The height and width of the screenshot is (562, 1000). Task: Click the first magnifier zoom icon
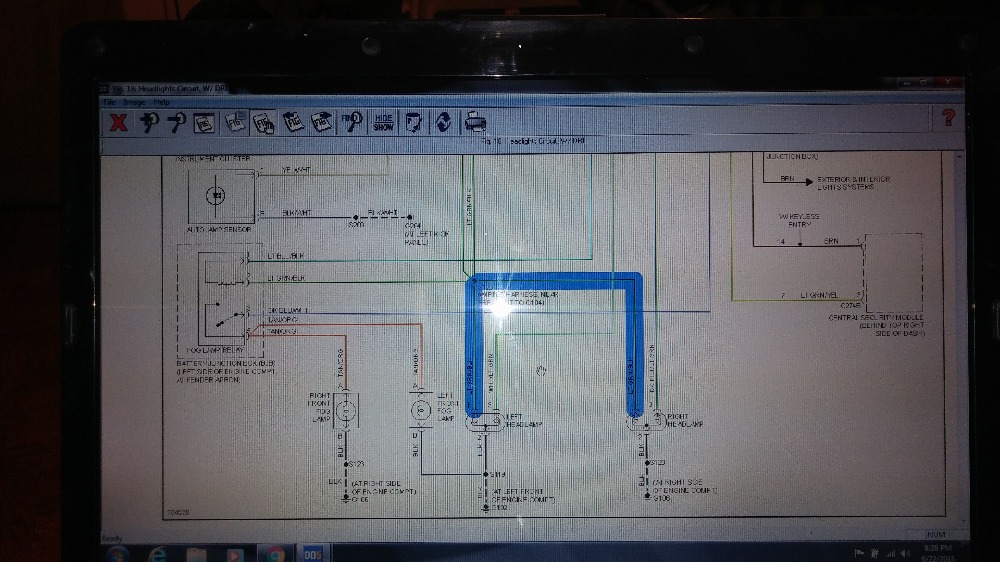tap(149, 122)
